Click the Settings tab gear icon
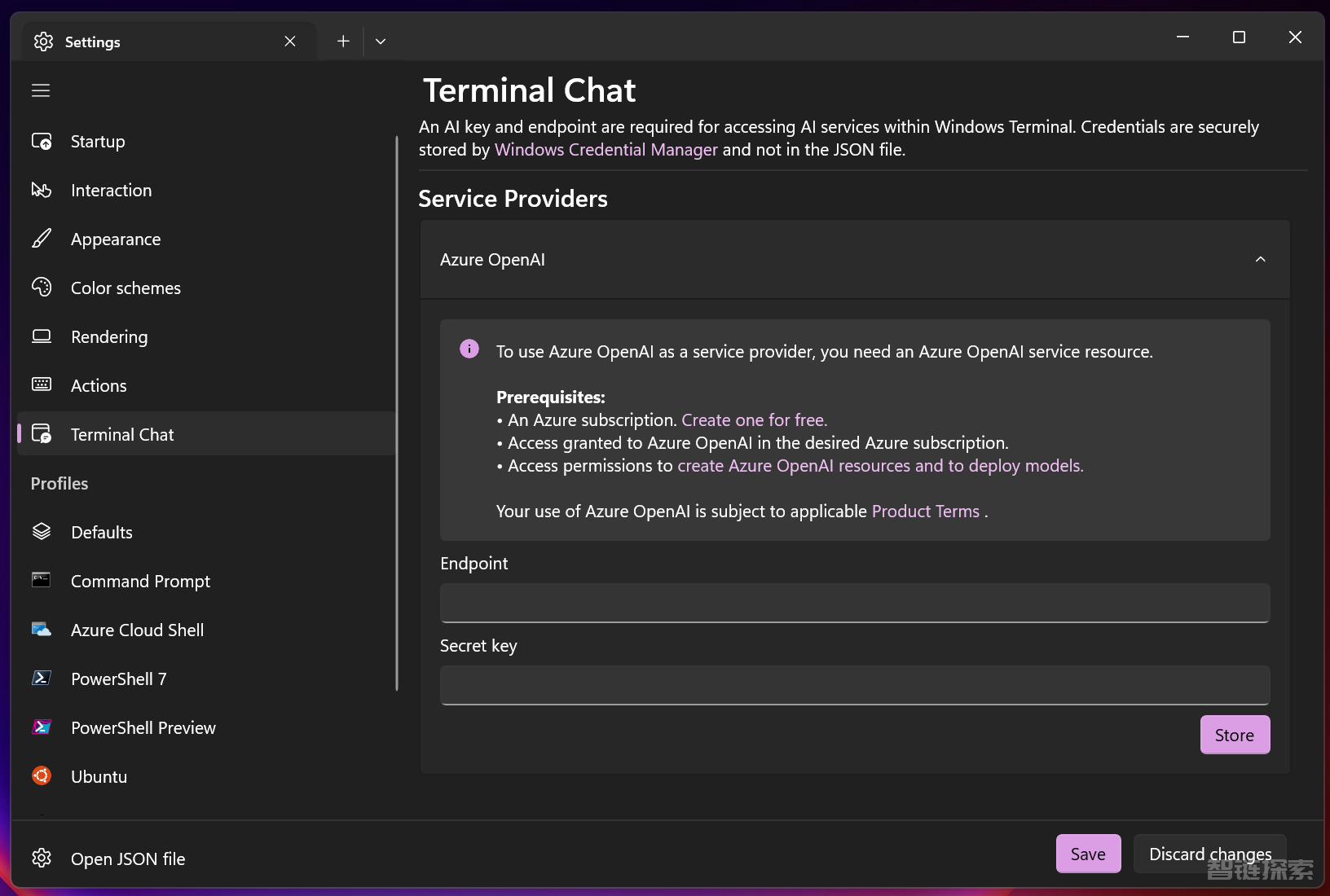Image resolution: width=1330 pixels, height=896 pixels. 44,42
